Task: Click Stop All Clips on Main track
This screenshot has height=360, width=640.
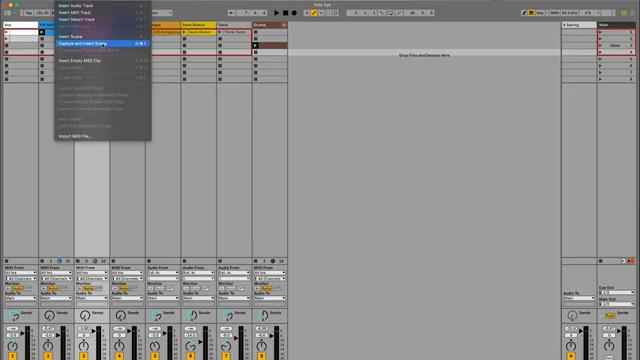Action: coord(601,261)
